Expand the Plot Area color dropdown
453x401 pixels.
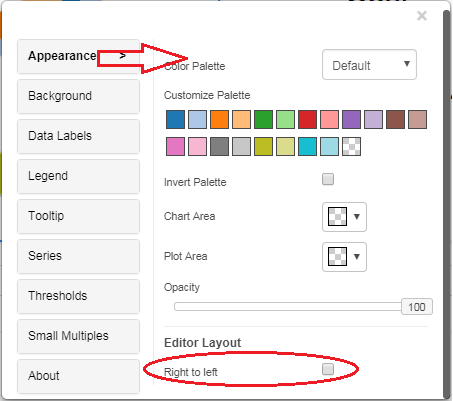(x=344, y=257)
